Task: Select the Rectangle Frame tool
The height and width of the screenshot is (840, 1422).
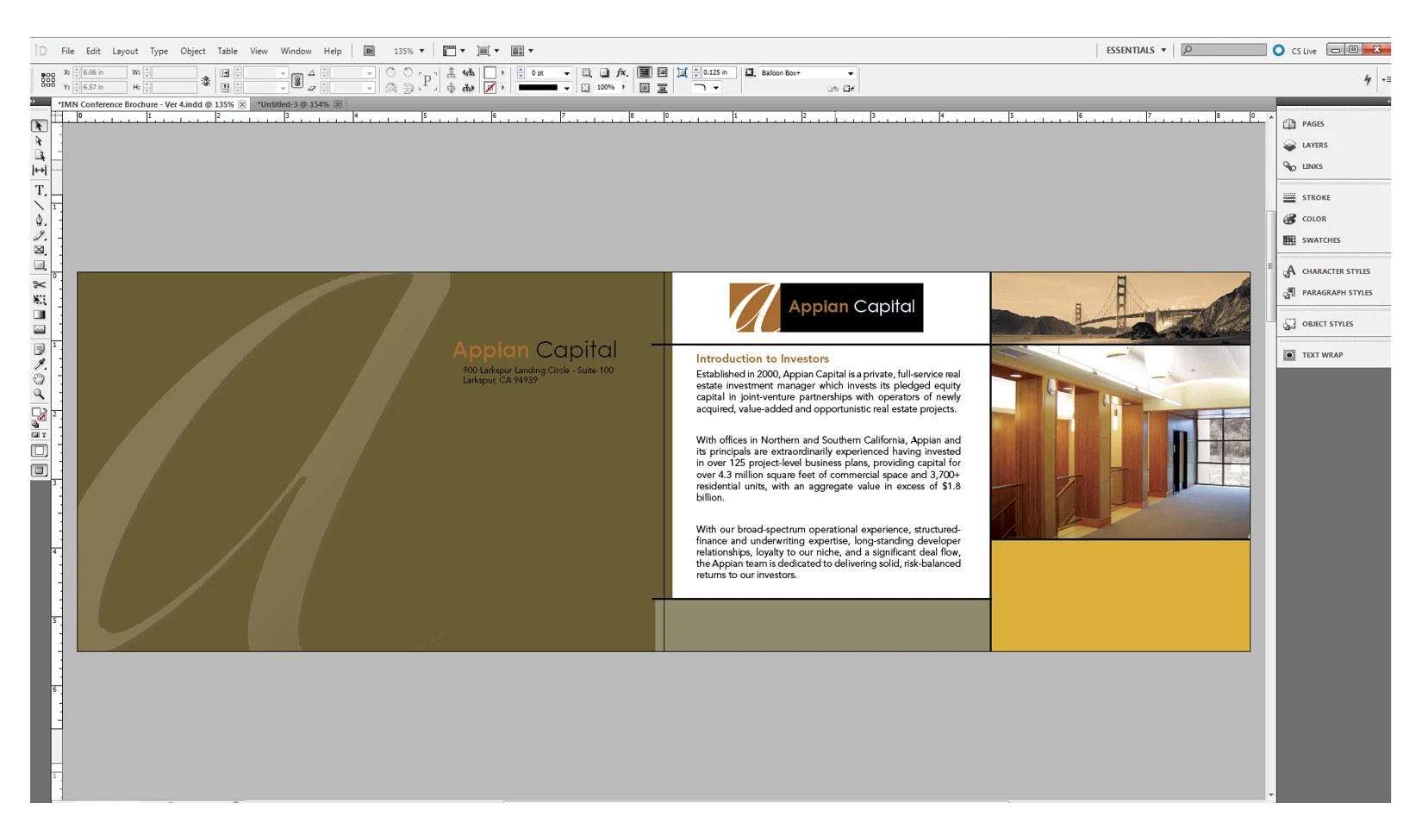Action: (39, 251)
